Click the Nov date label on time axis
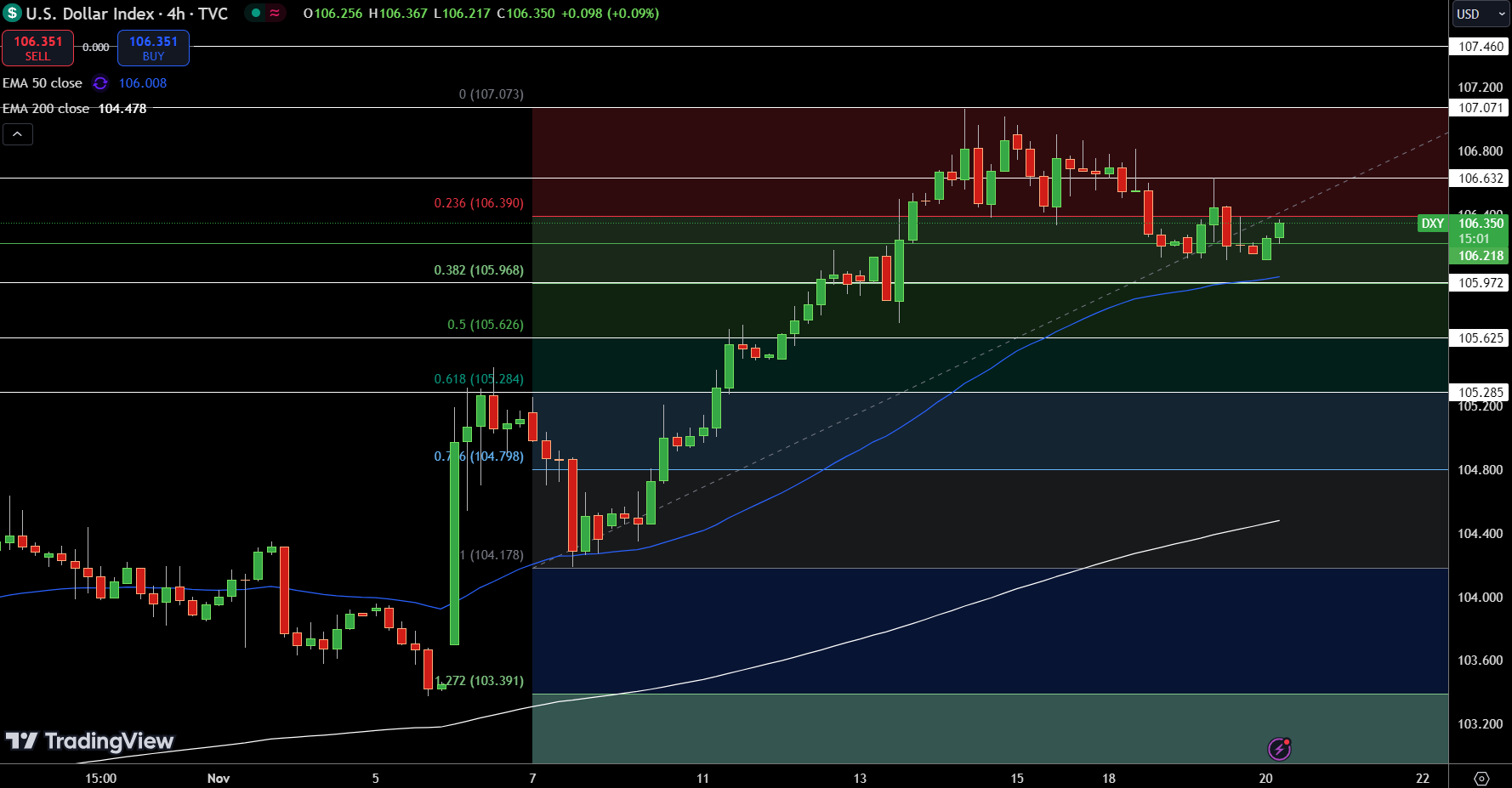 pyautogui.click(x=219, y=779)
